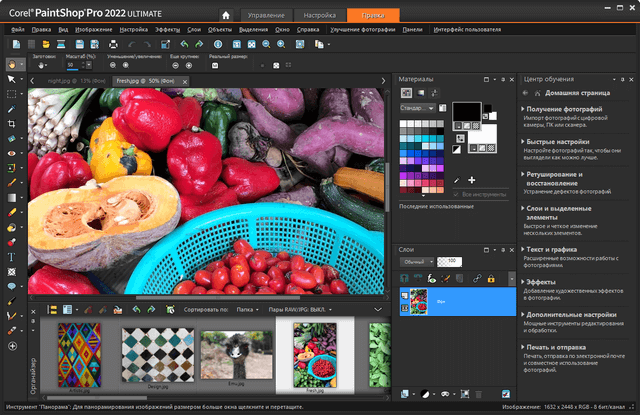The height and width of the screenshot is (415, 640).
Task: Open the 'Стандар...' palette dropdown
Action: click(417, 108)
